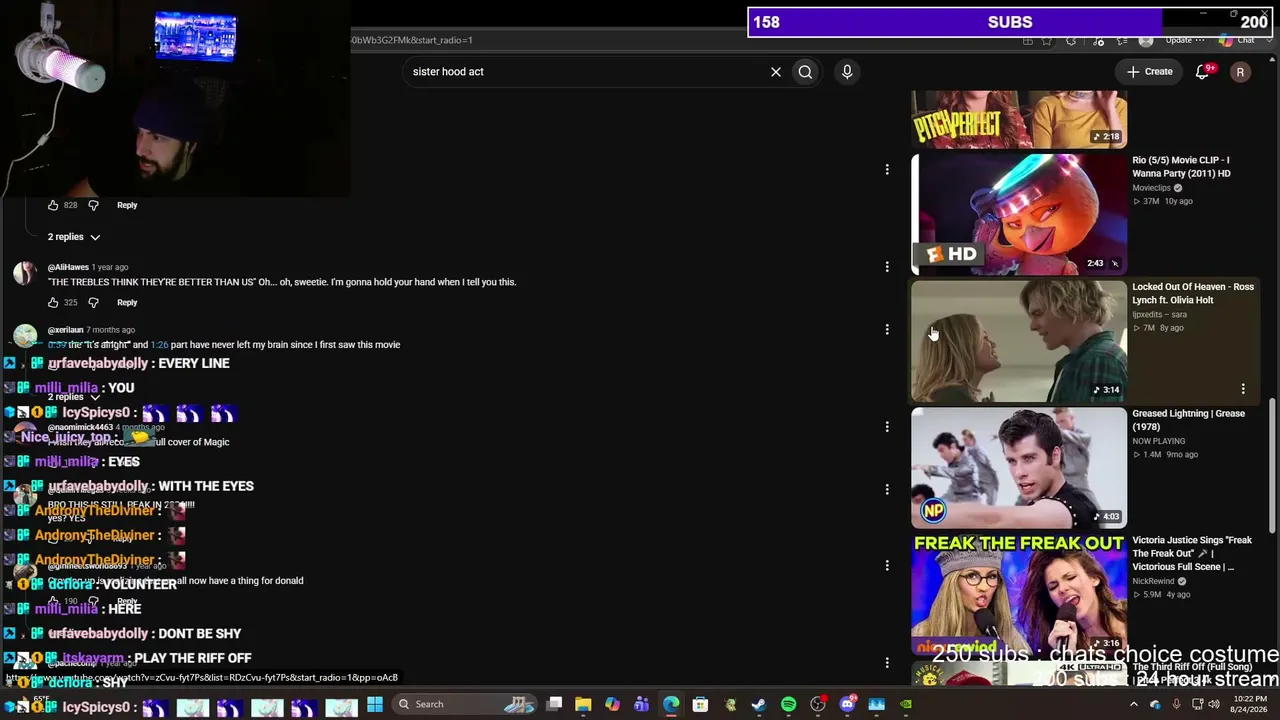Open volume control in system tray
The image size is (1280, 720).
tap(1216, 704)
